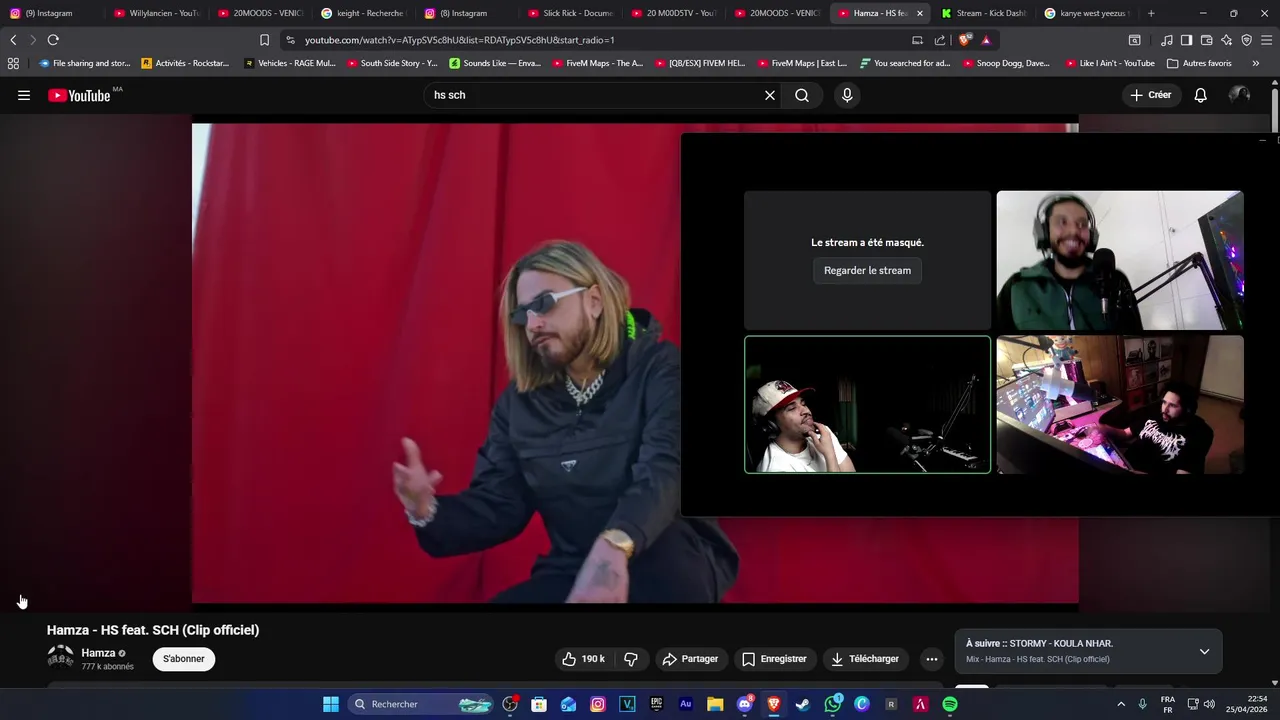Open the Brave playlist music note icon

point(1167,40)
